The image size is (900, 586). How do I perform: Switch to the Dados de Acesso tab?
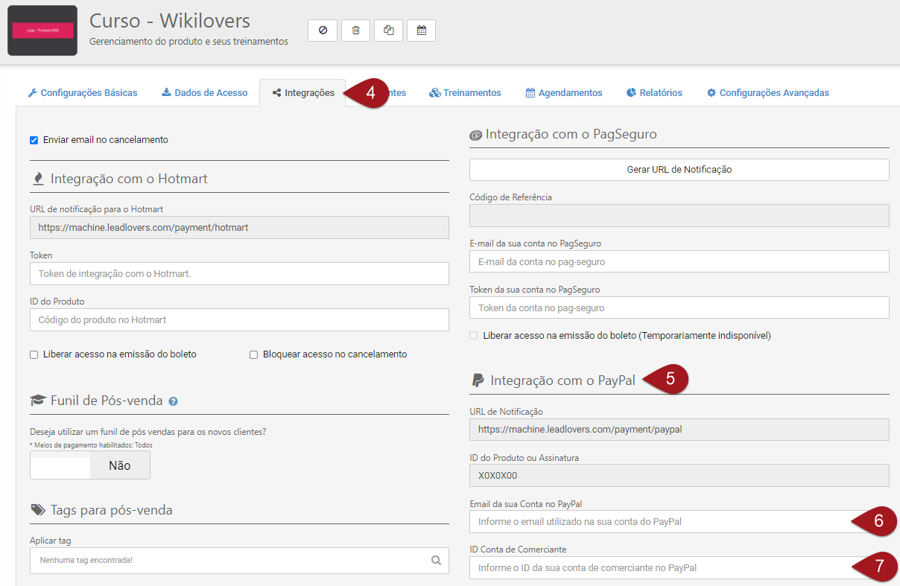pos(205,93)
